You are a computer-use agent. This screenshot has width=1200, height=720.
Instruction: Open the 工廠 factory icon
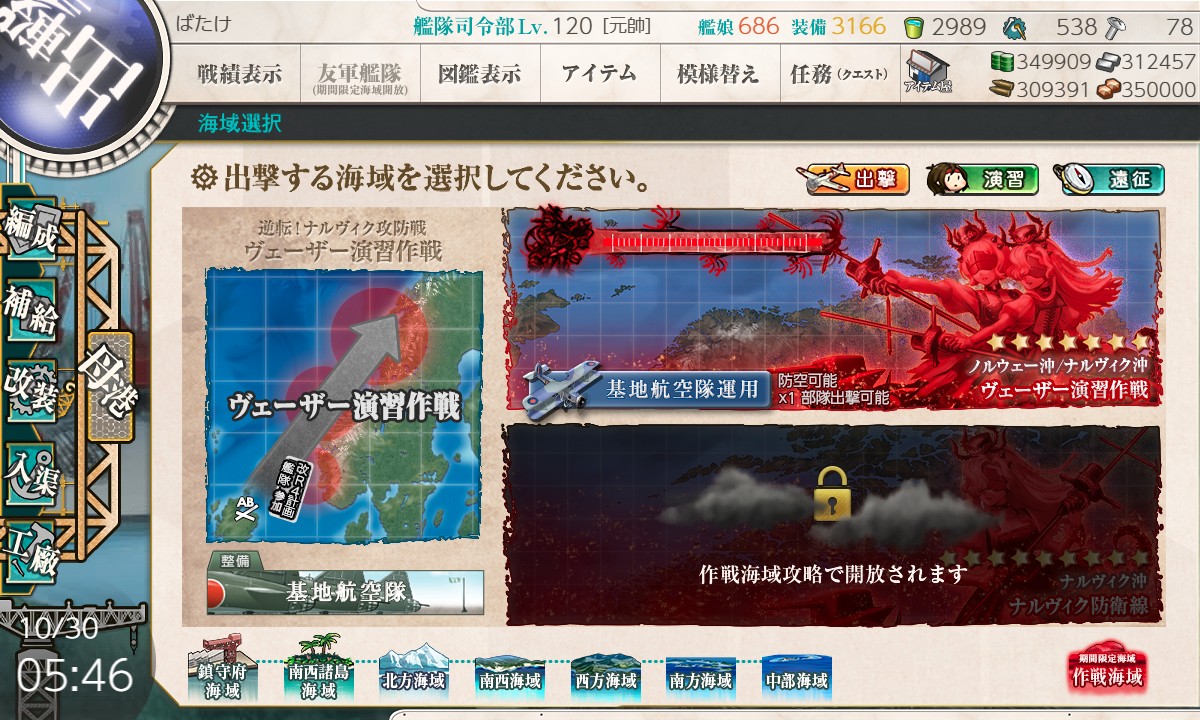32,545
